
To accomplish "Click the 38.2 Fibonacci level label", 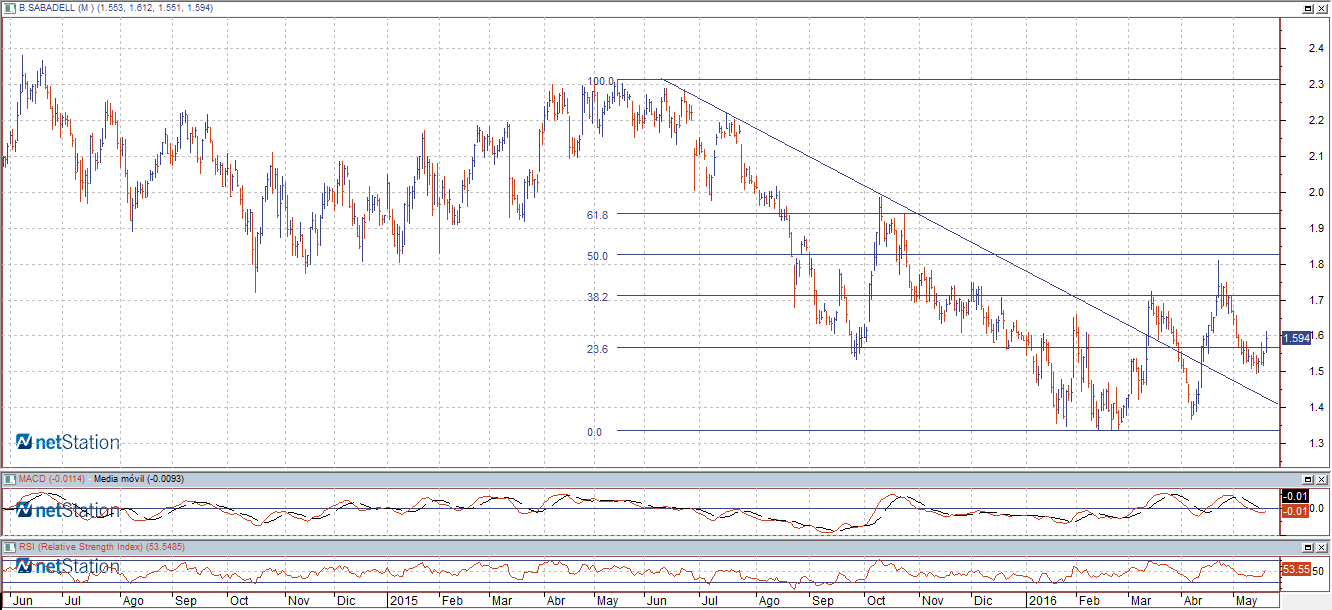I will point(598,297).
